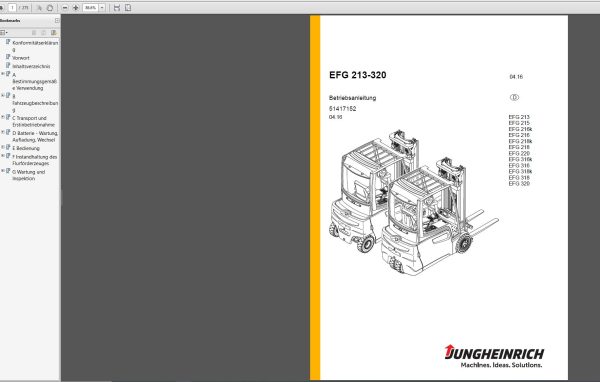Click EFG 320 in the model list

click(x=519, y=184)
